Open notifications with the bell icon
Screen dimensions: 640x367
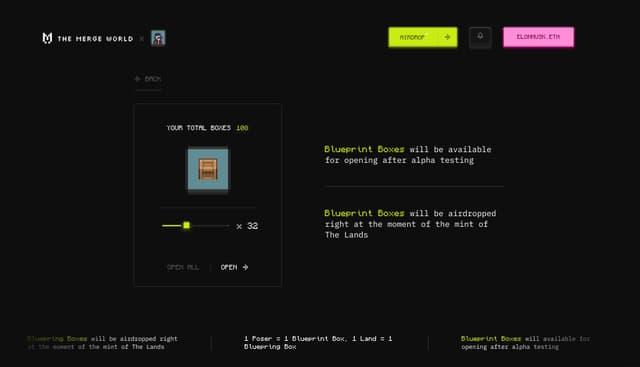[480, 37]
